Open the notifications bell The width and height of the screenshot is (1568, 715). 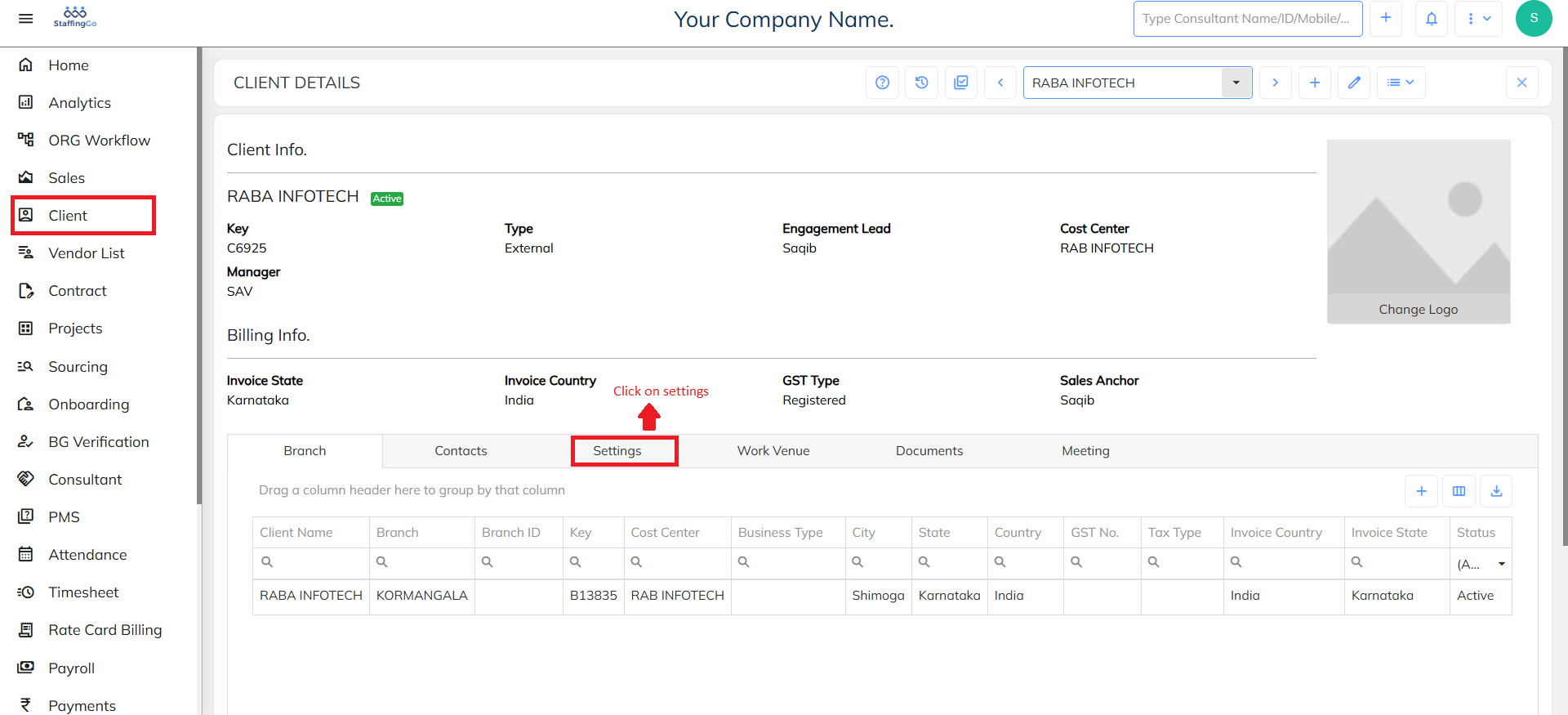pyautogui.click(x=1432, y=18)
